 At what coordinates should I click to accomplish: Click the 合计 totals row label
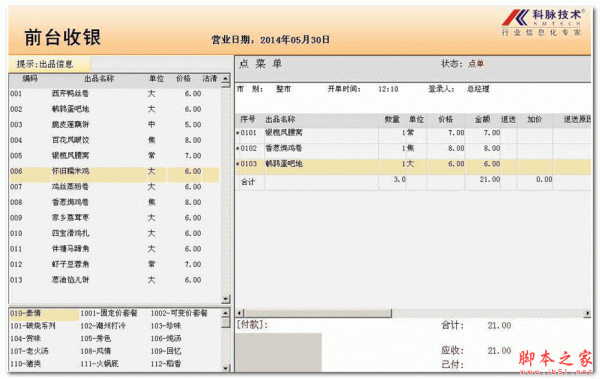tap(248, 182)
